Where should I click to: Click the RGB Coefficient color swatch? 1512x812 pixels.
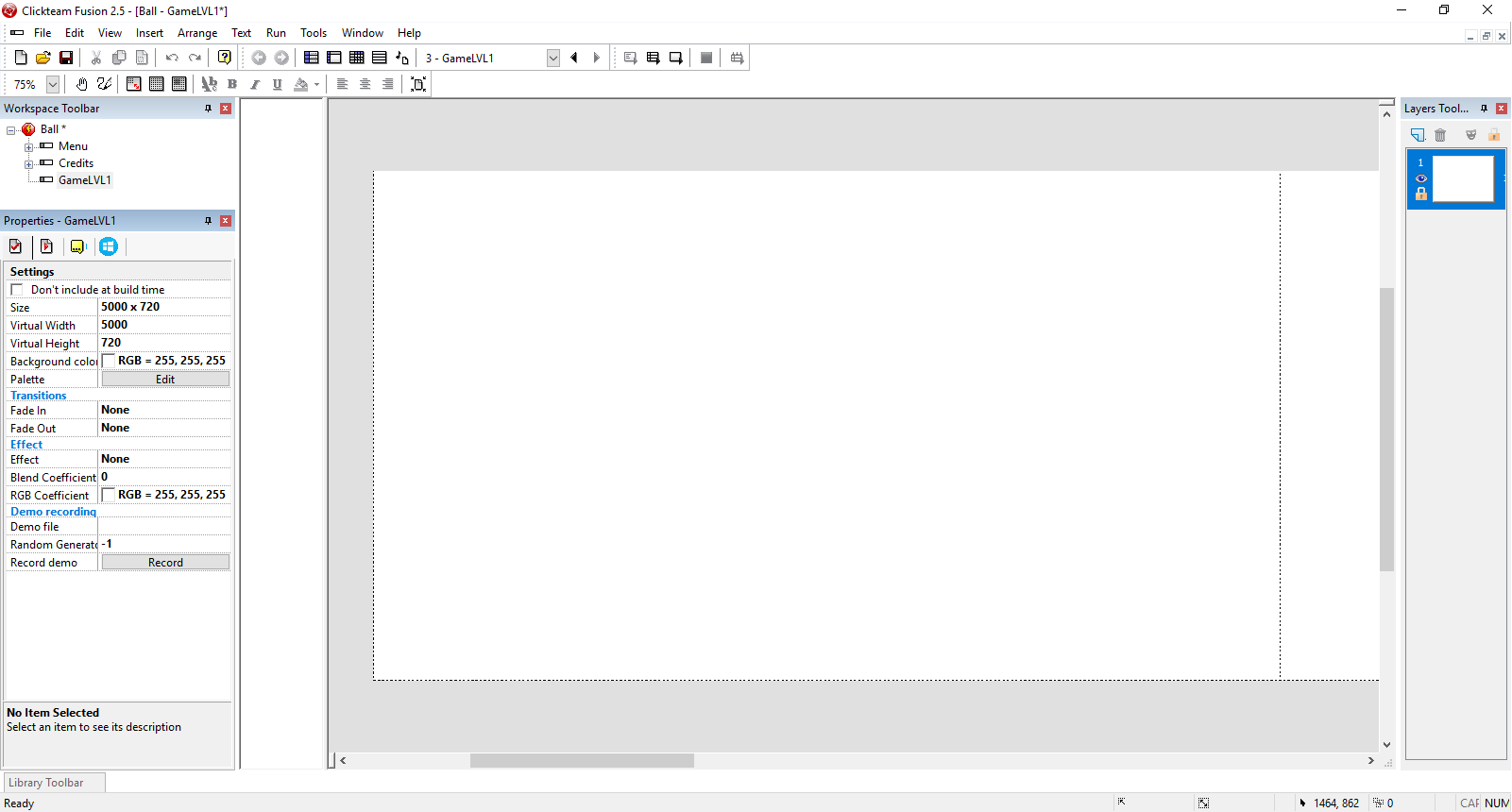click(109, 495)
